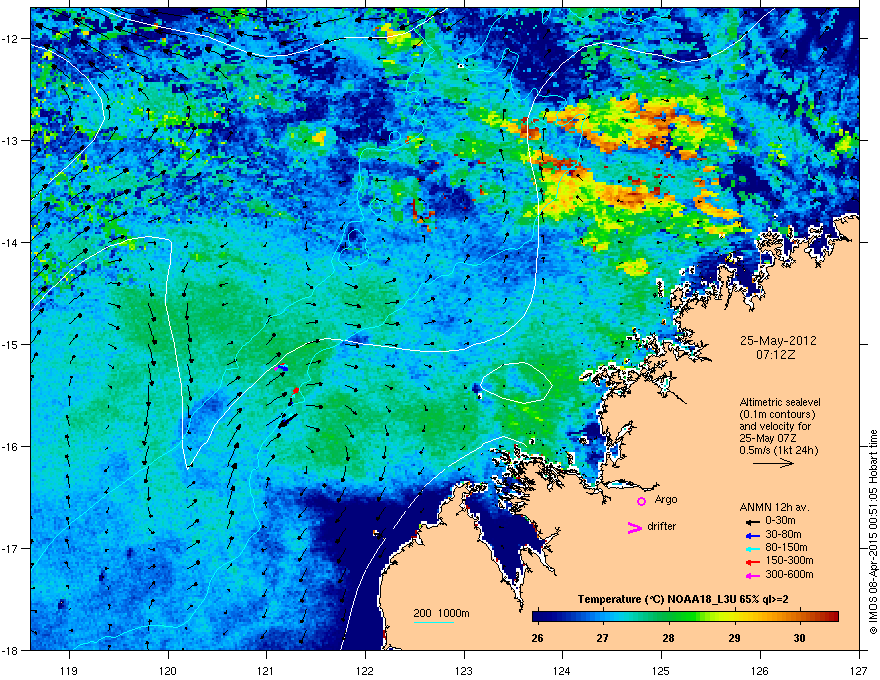Click the '300-600m' depth label
This screenshot has height=680, width=880.
(789, 574)
